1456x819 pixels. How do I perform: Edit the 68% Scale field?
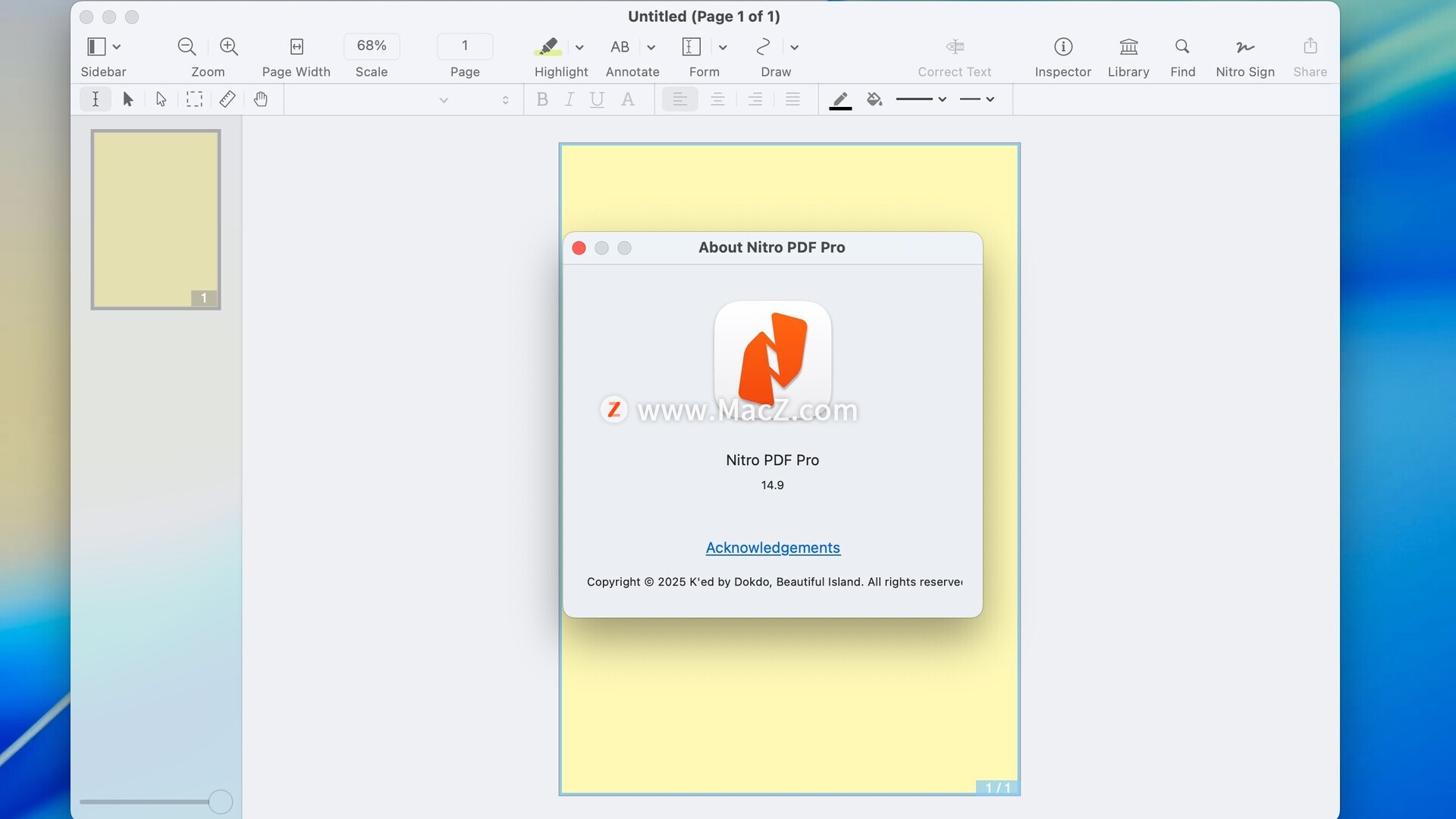(x=372, y=45)
